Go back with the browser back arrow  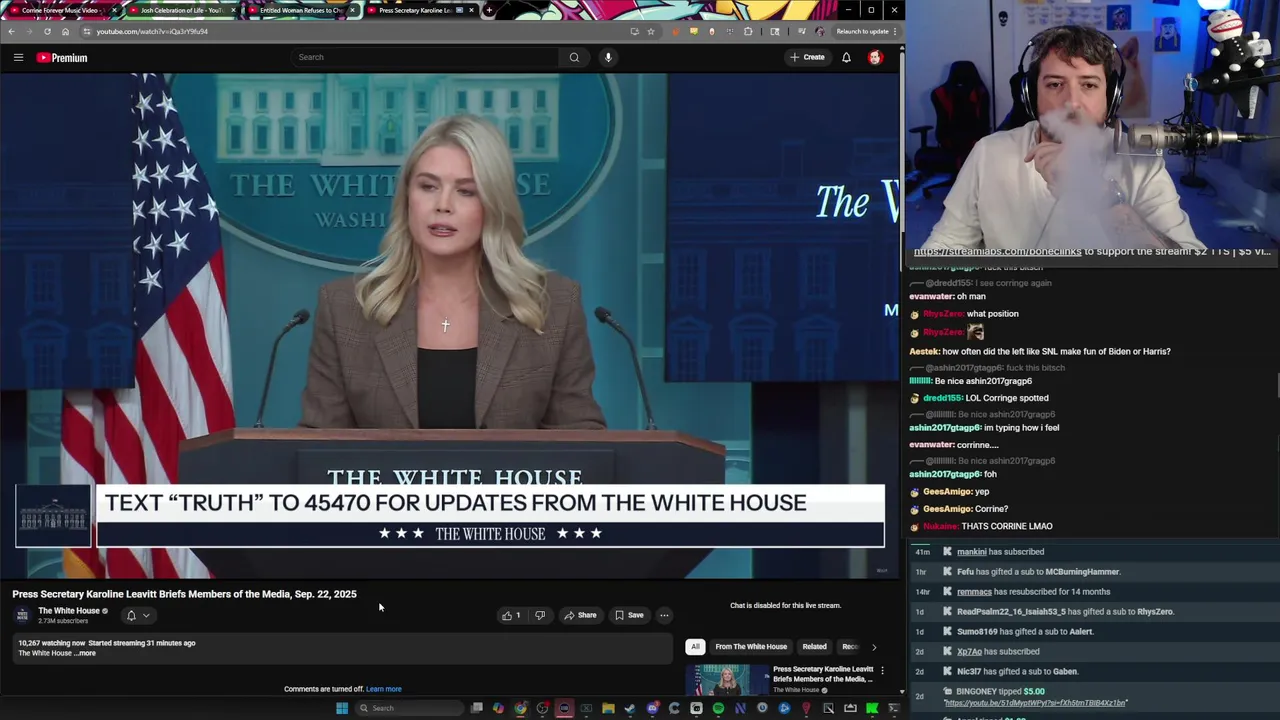(x=11, y=31)
